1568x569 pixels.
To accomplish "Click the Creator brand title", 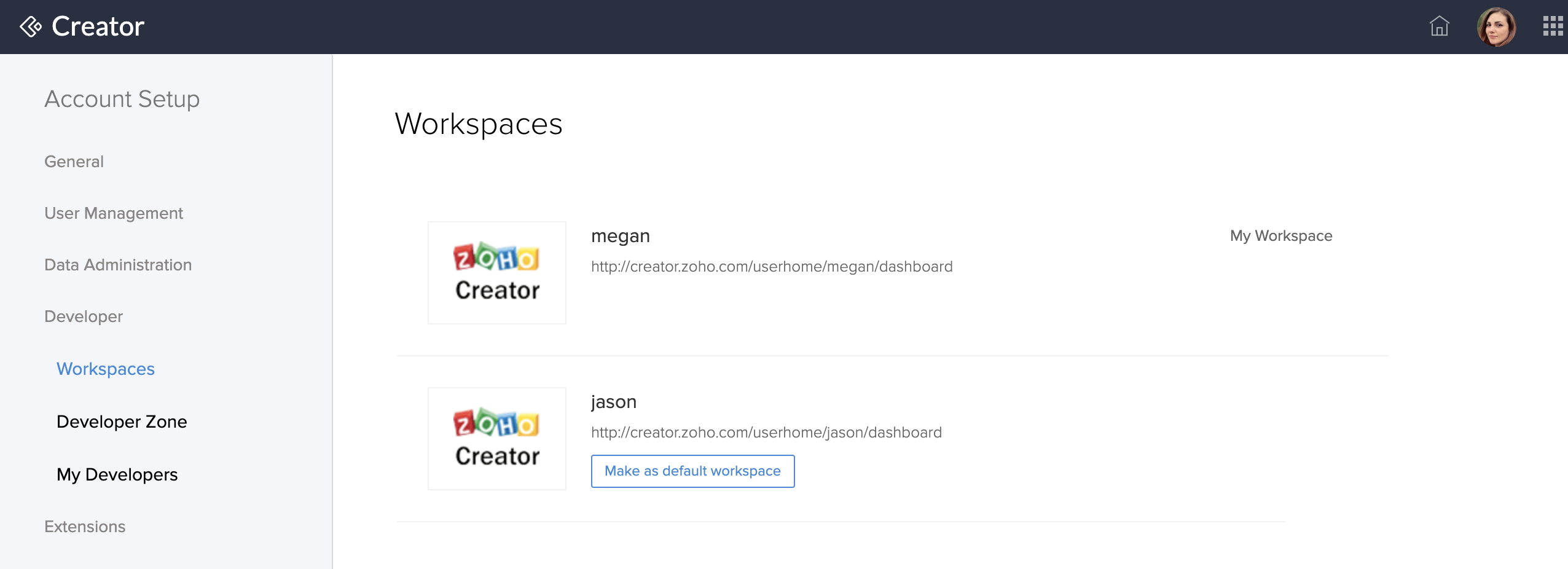I will click(x=98, y=26).
